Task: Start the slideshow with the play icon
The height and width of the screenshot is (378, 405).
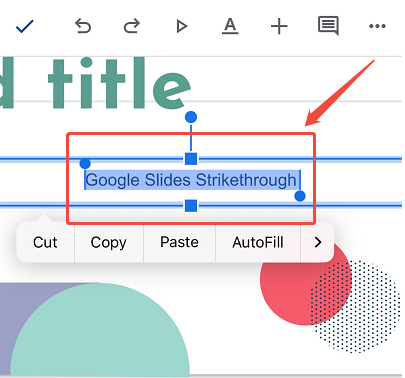Action: [182, 26]
